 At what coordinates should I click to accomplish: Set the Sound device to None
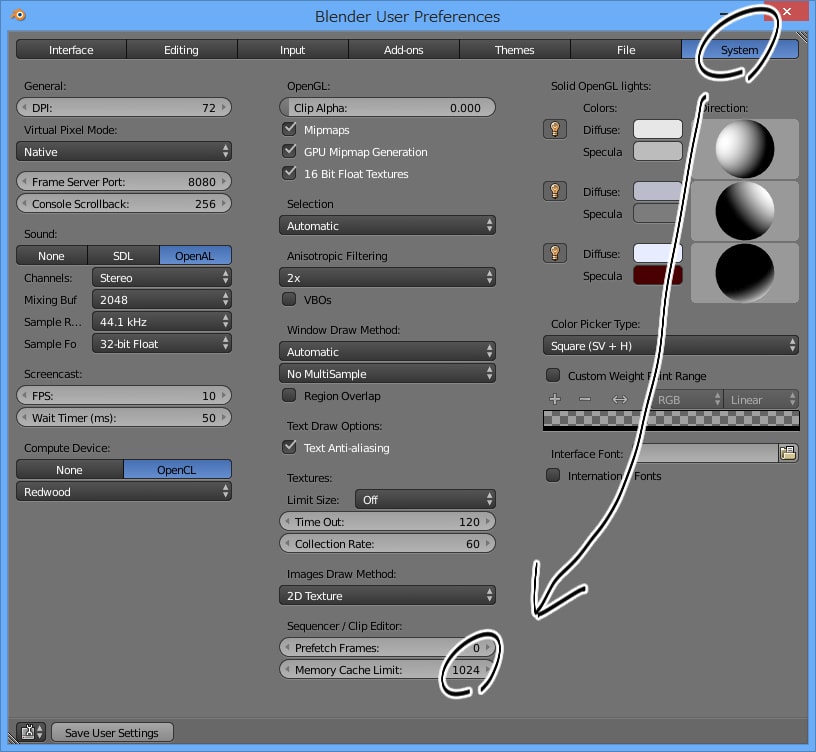click(52, 256)
